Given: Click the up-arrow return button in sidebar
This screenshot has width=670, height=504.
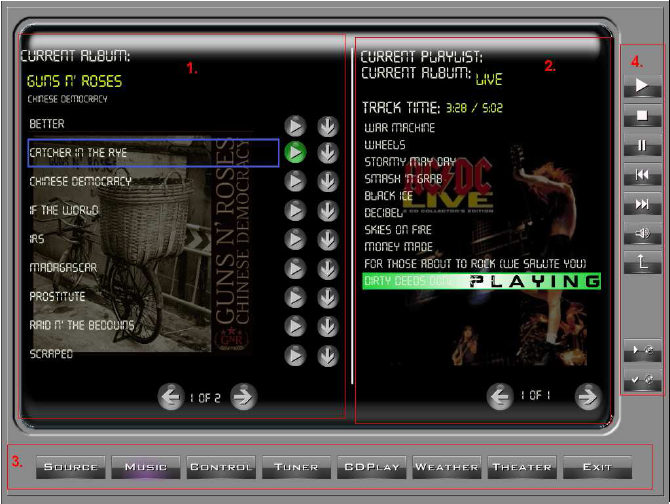Looking at the screenshot, I should click(x=642, y=263).
